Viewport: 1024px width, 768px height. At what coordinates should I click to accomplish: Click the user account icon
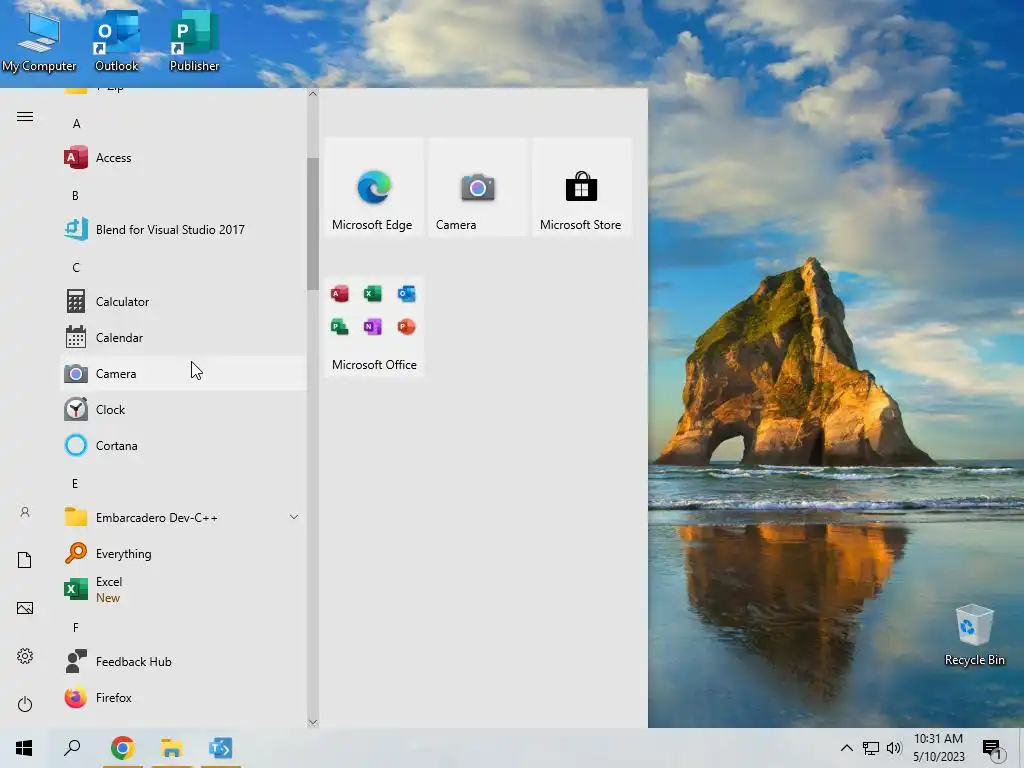pos(25,512)
